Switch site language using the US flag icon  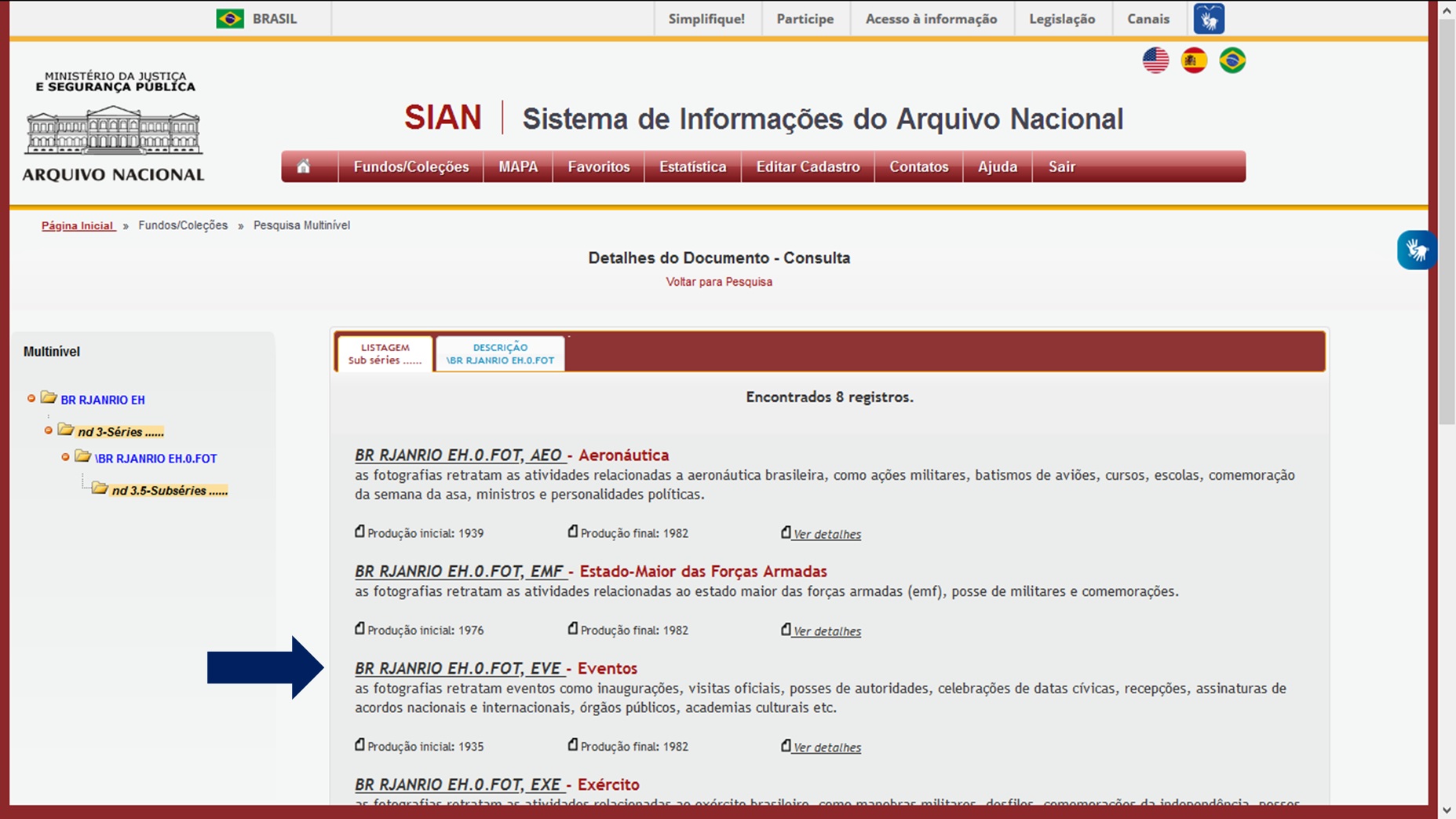coord(1154,58)
